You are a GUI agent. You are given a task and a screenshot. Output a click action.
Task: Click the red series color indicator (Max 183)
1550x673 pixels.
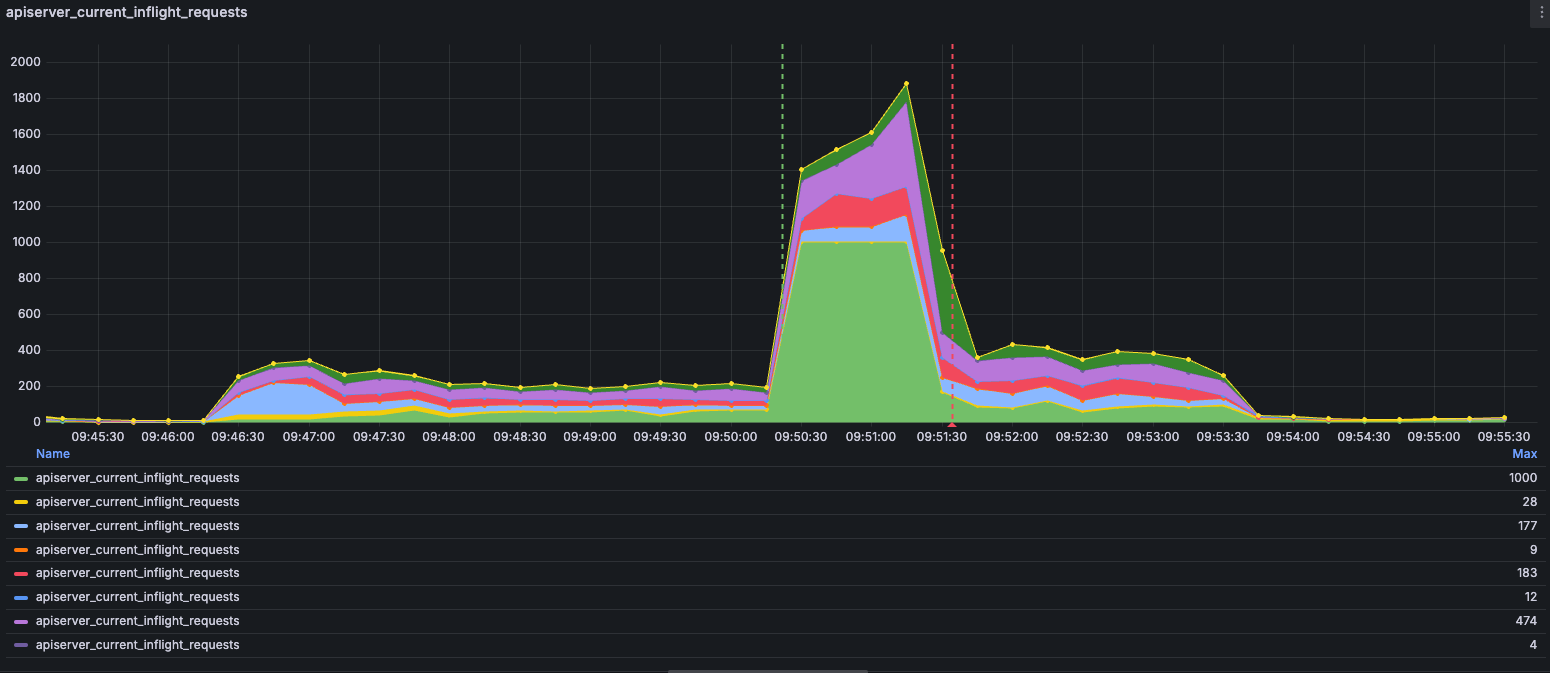[x=21, y=574]
